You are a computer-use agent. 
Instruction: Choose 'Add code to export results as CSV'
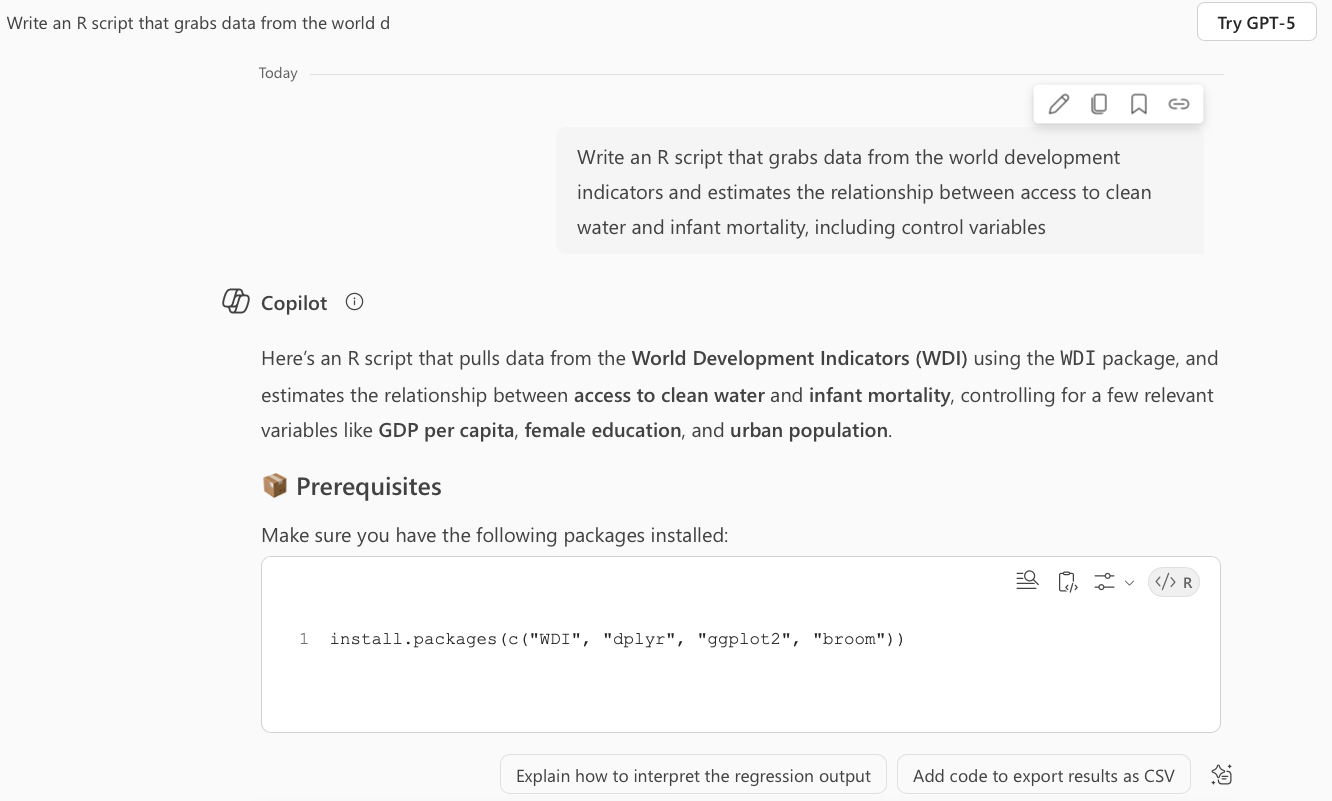click(1043, 775)
